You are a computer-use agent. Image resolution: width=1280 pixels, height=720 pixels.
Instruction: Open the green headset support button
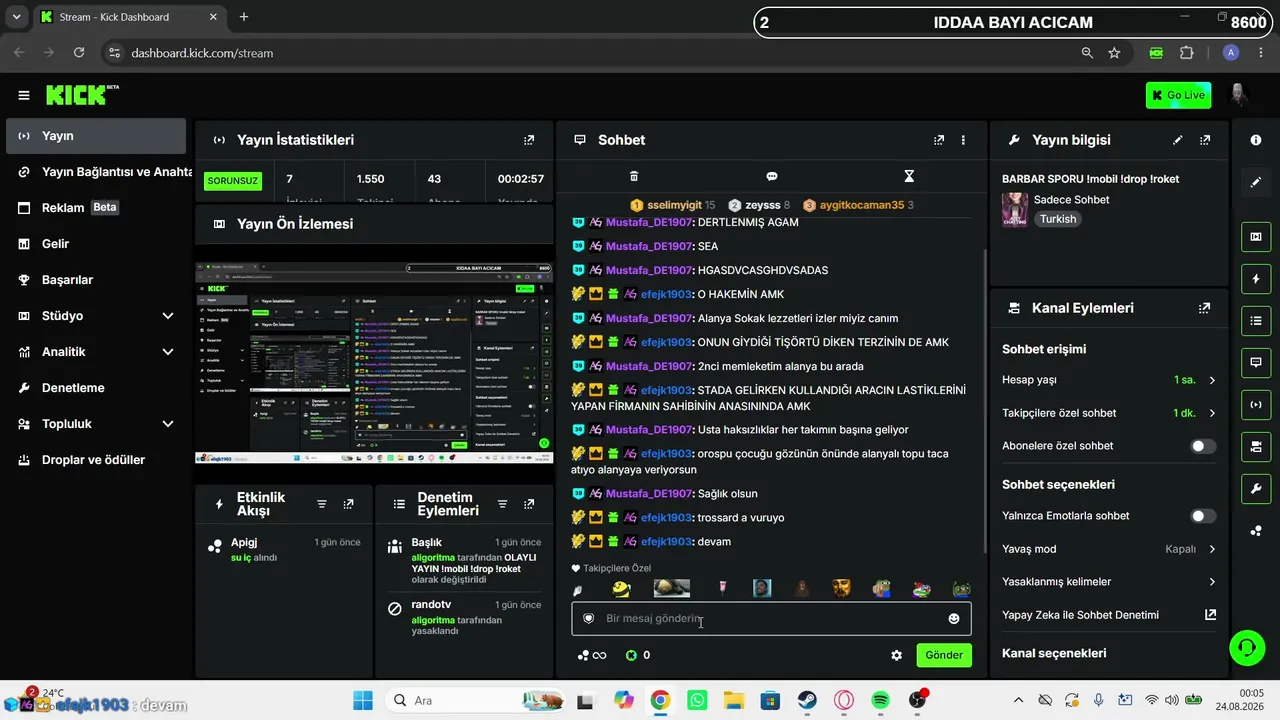pos(1246,647)
